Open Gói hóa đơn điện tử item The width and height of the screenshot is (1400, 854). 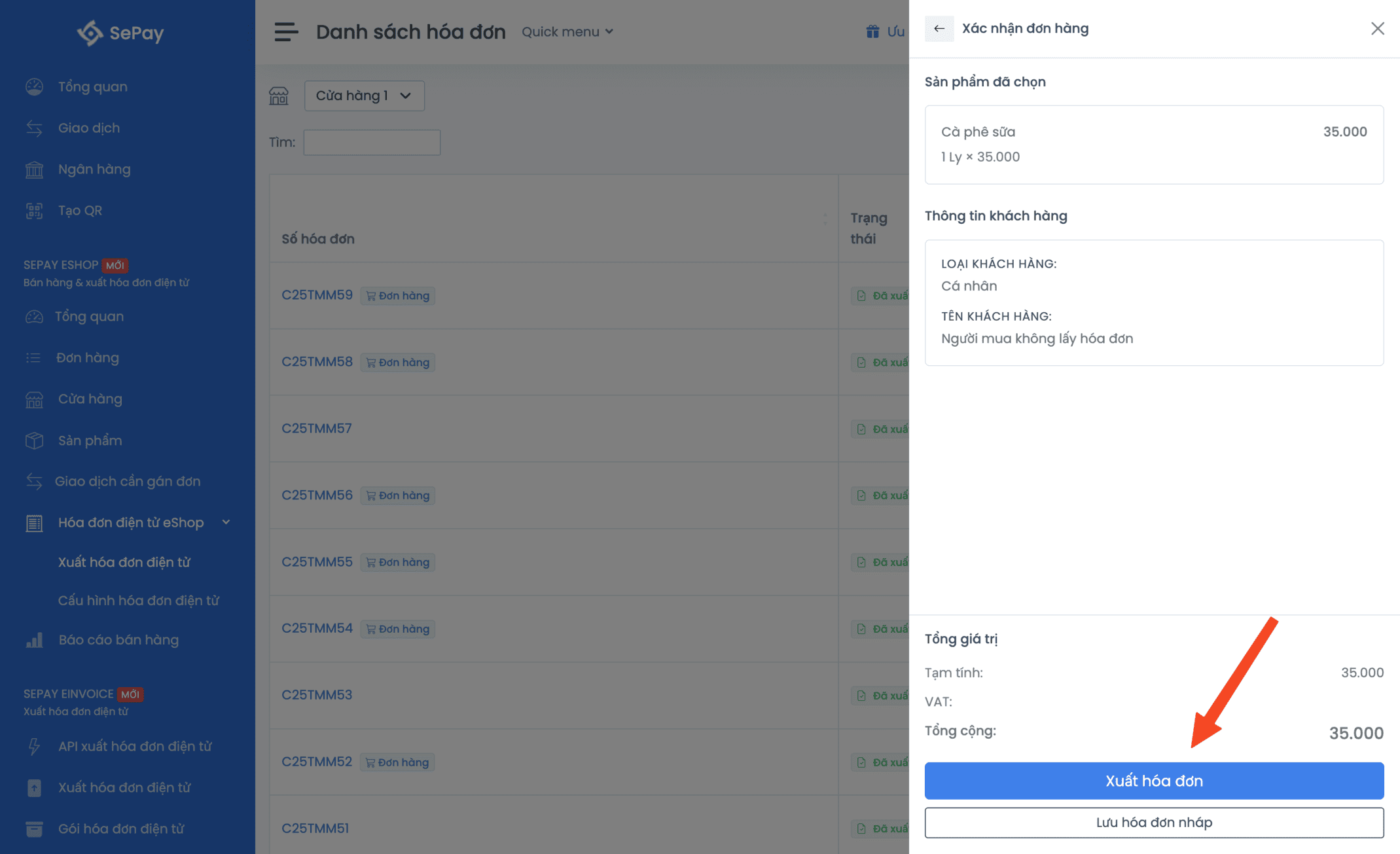point(120,829)
